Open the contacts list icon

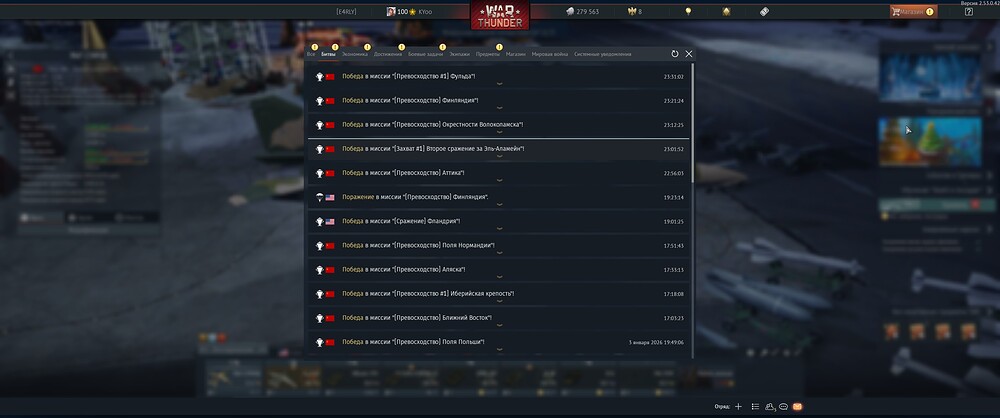pos(755,407)
